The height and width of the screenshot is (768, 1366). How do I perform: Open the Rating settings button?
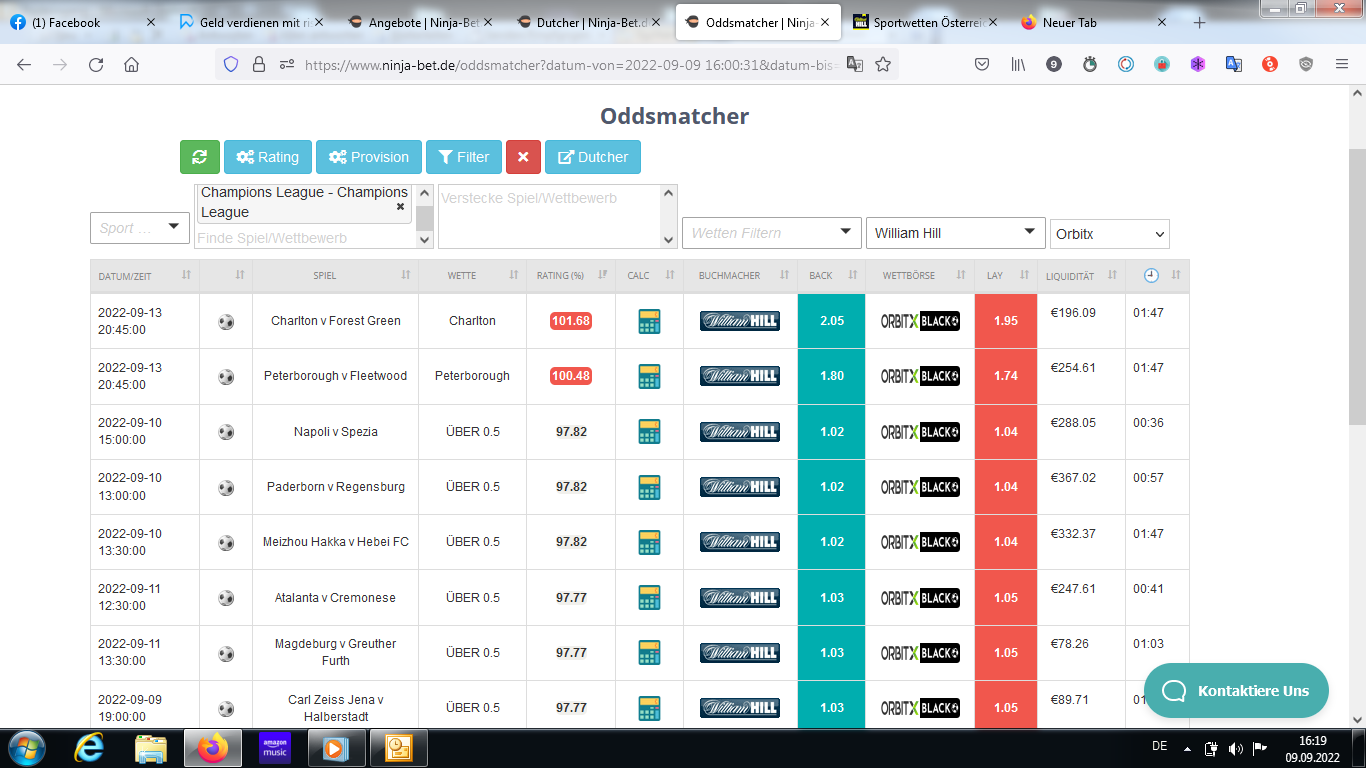(267, 157)
